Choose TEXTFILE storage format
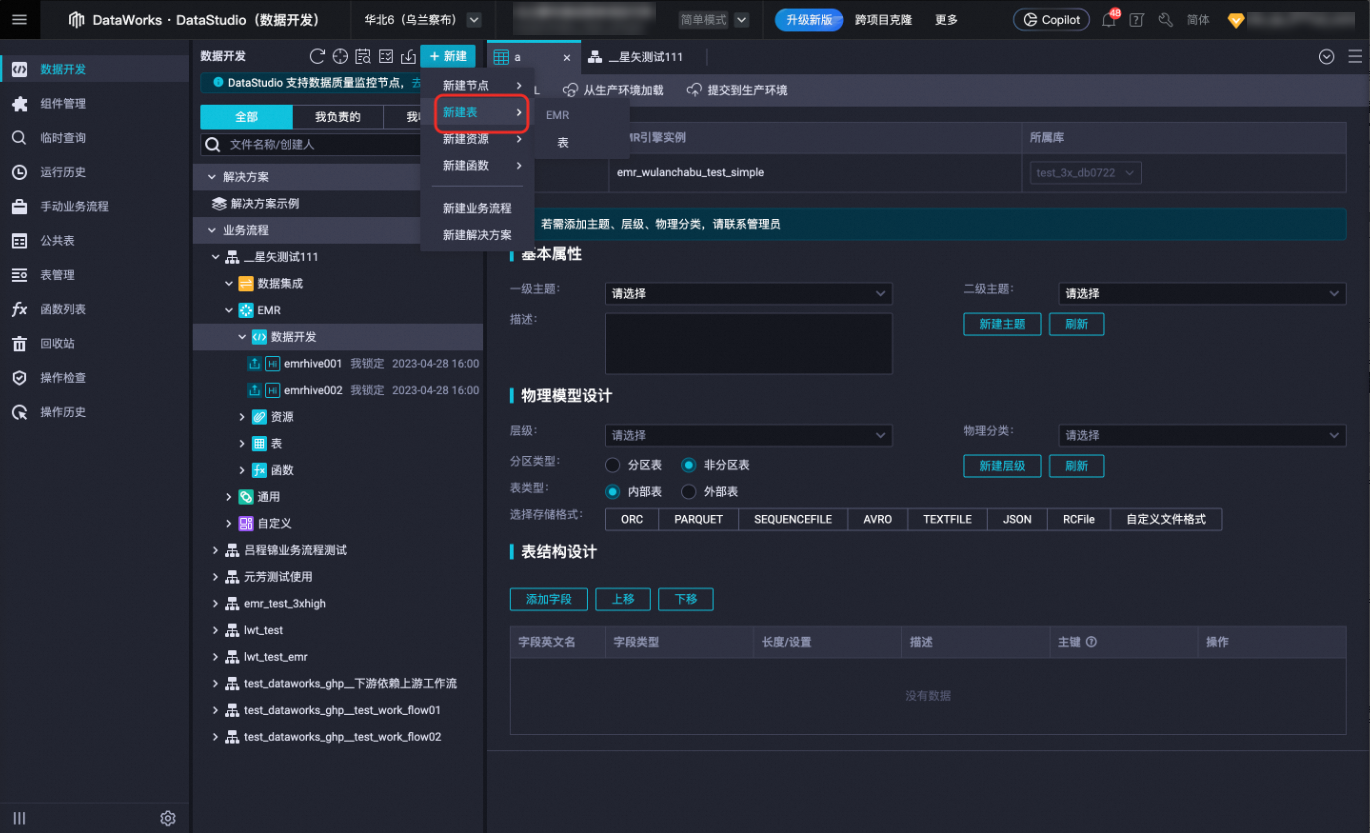The image size is (1370, 833). 947,519
